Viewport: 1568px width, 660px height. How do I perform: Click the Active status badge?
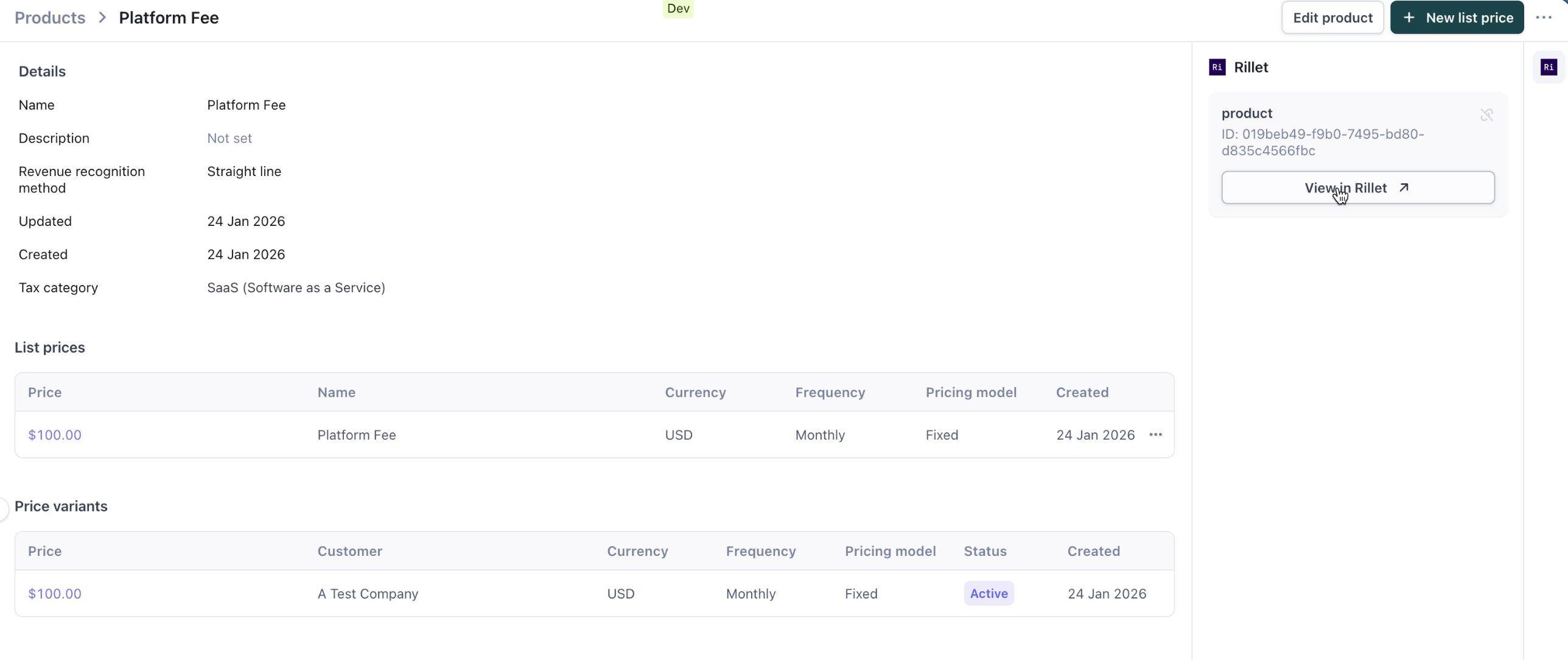pos(989,594)
